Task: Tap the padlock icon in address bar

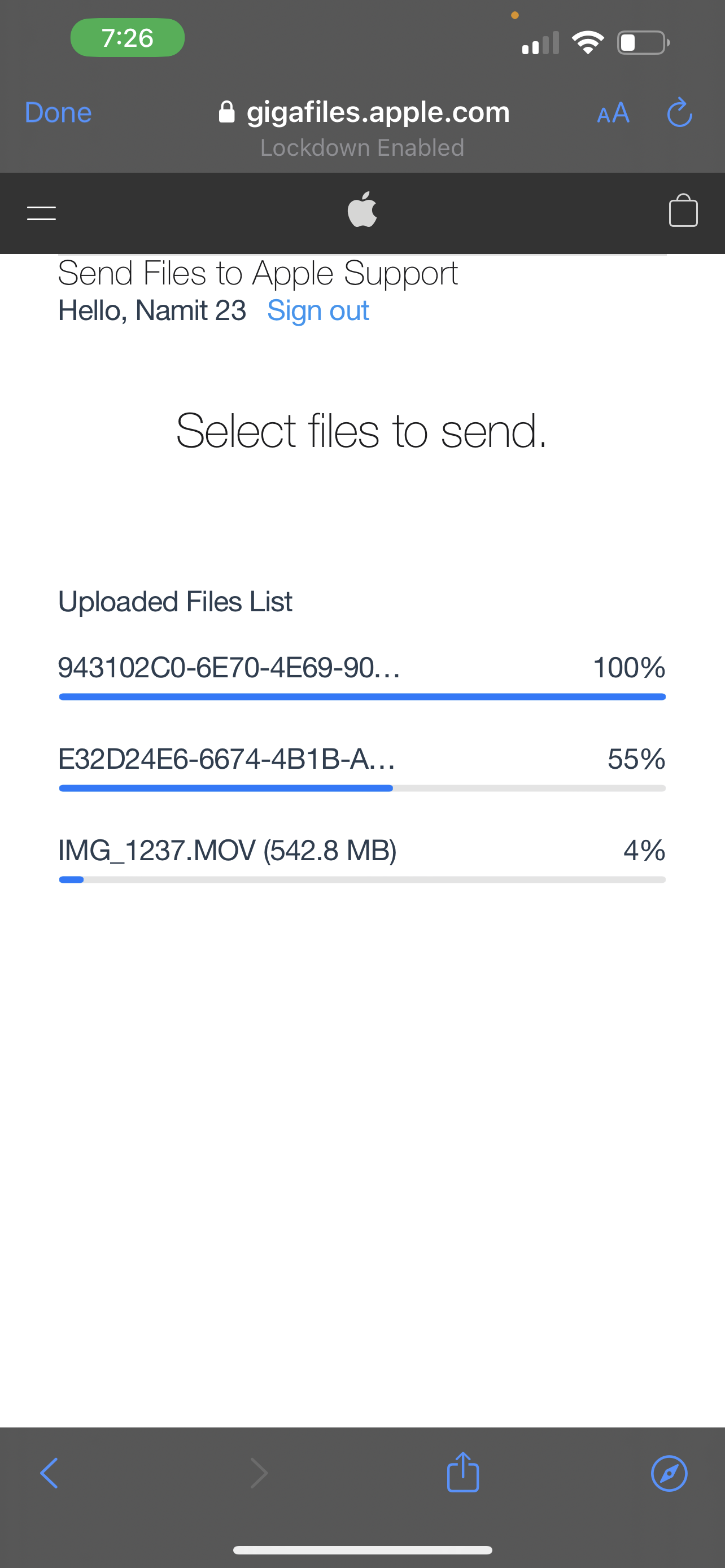Action: coord(226,112)
